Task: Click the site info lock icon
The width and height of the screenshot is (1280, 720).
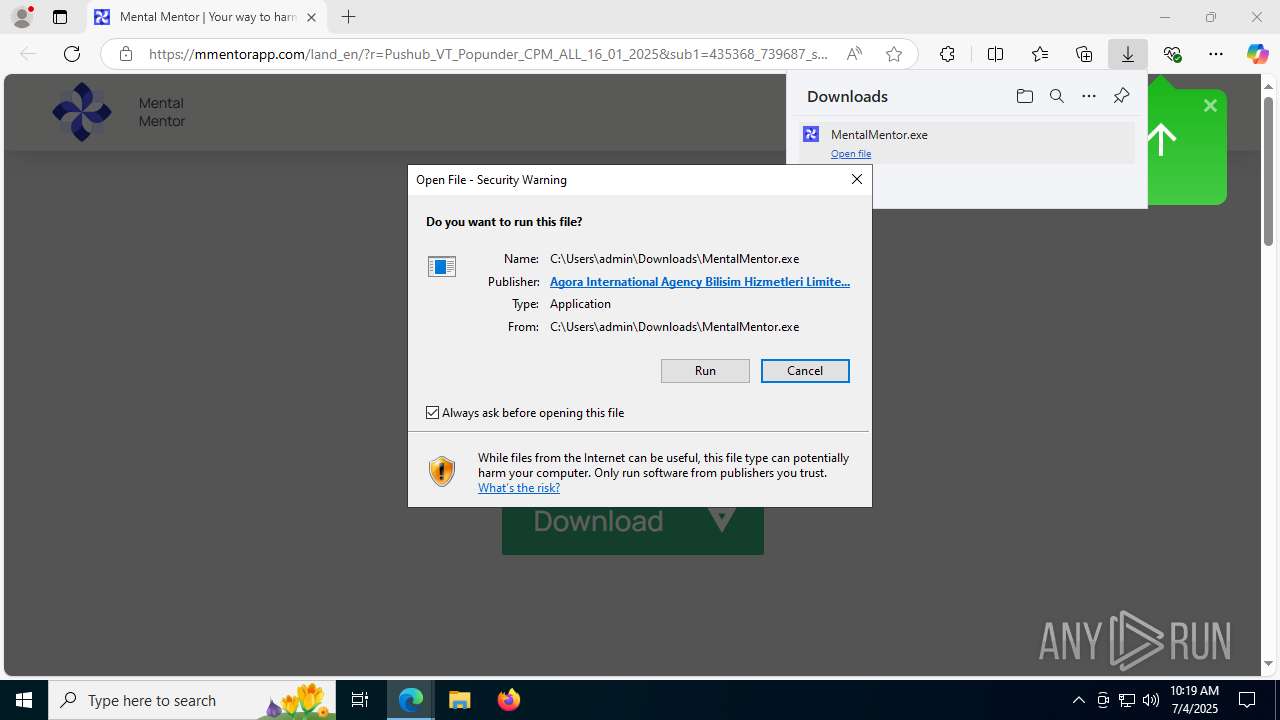Action: tap(126, 54)
